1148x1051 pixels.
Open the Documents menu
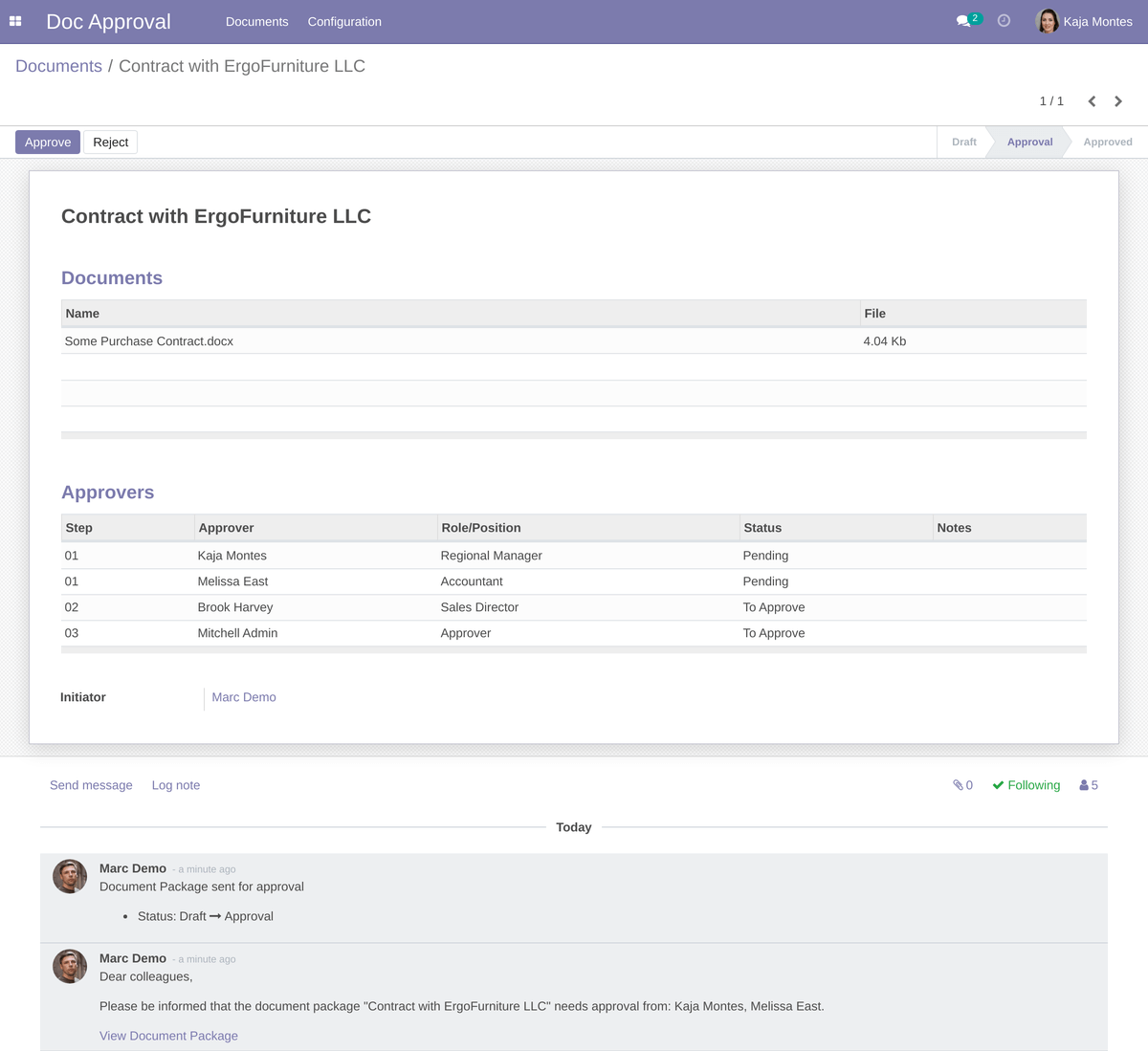click(256, 20)
